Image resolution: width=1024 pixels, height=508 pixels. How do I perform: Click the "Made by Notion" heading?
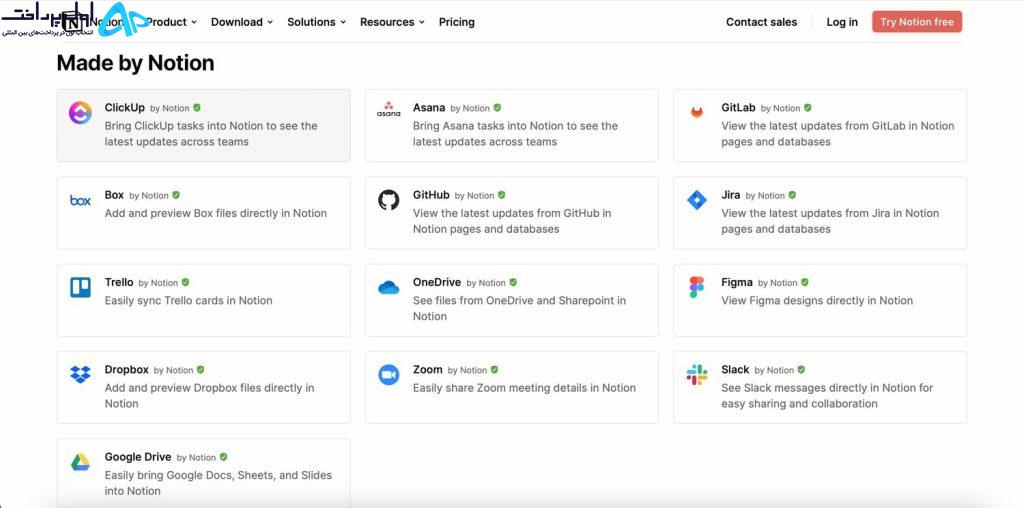[135, 63]
